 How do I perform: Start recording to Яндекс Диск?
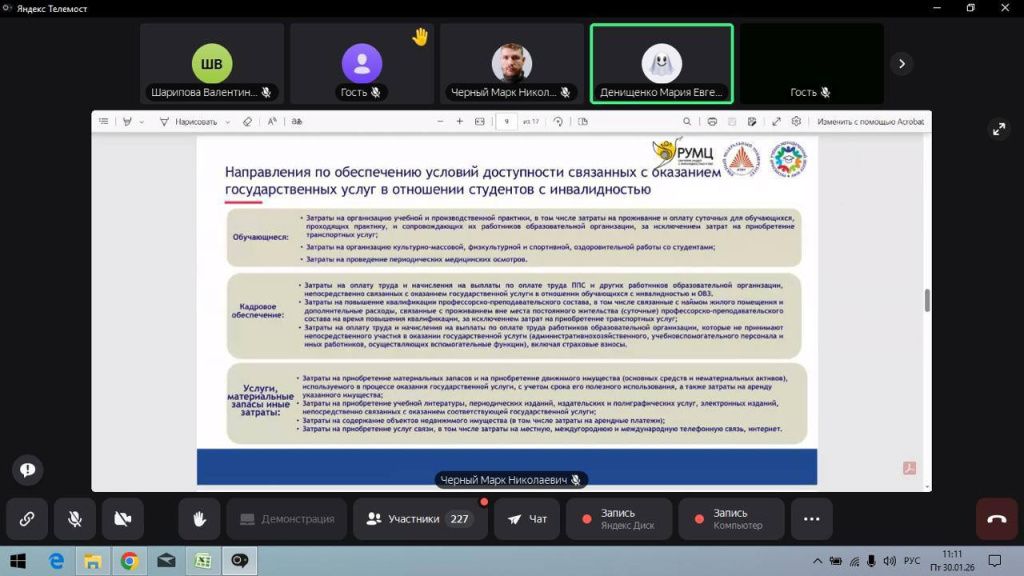[x=620, y=519]
